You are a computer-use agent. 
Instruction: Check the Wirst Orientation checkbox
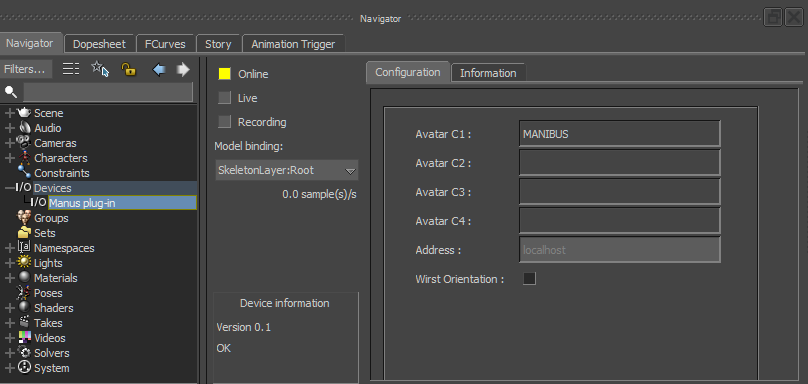(x=529, y=279)
